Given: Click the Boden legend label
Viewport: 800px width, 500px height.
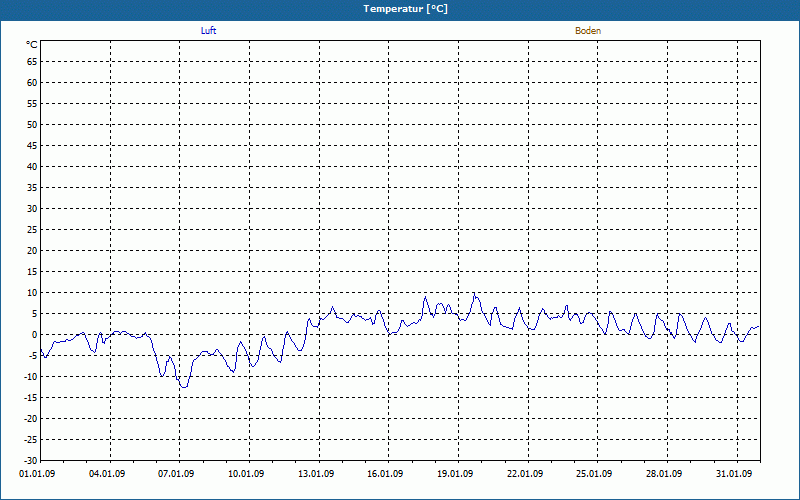Looking at the screenshot, I should click(x=588, y=31).
